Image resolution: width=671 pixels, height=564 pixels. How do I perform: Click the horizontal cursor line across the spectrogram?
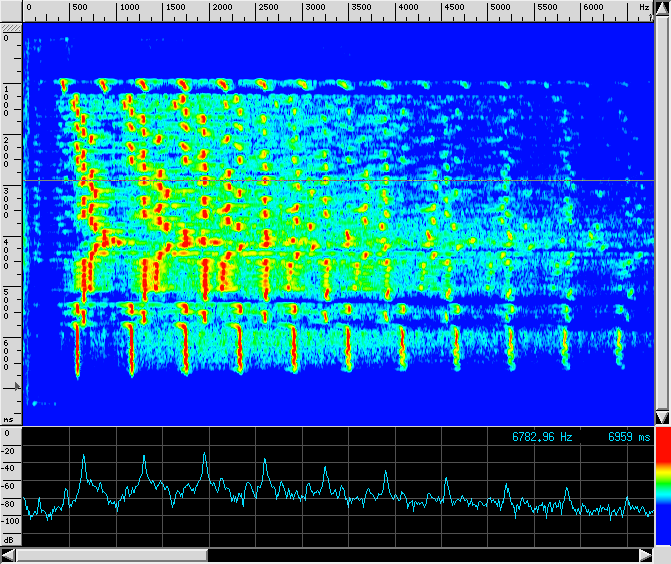[340, 180]
